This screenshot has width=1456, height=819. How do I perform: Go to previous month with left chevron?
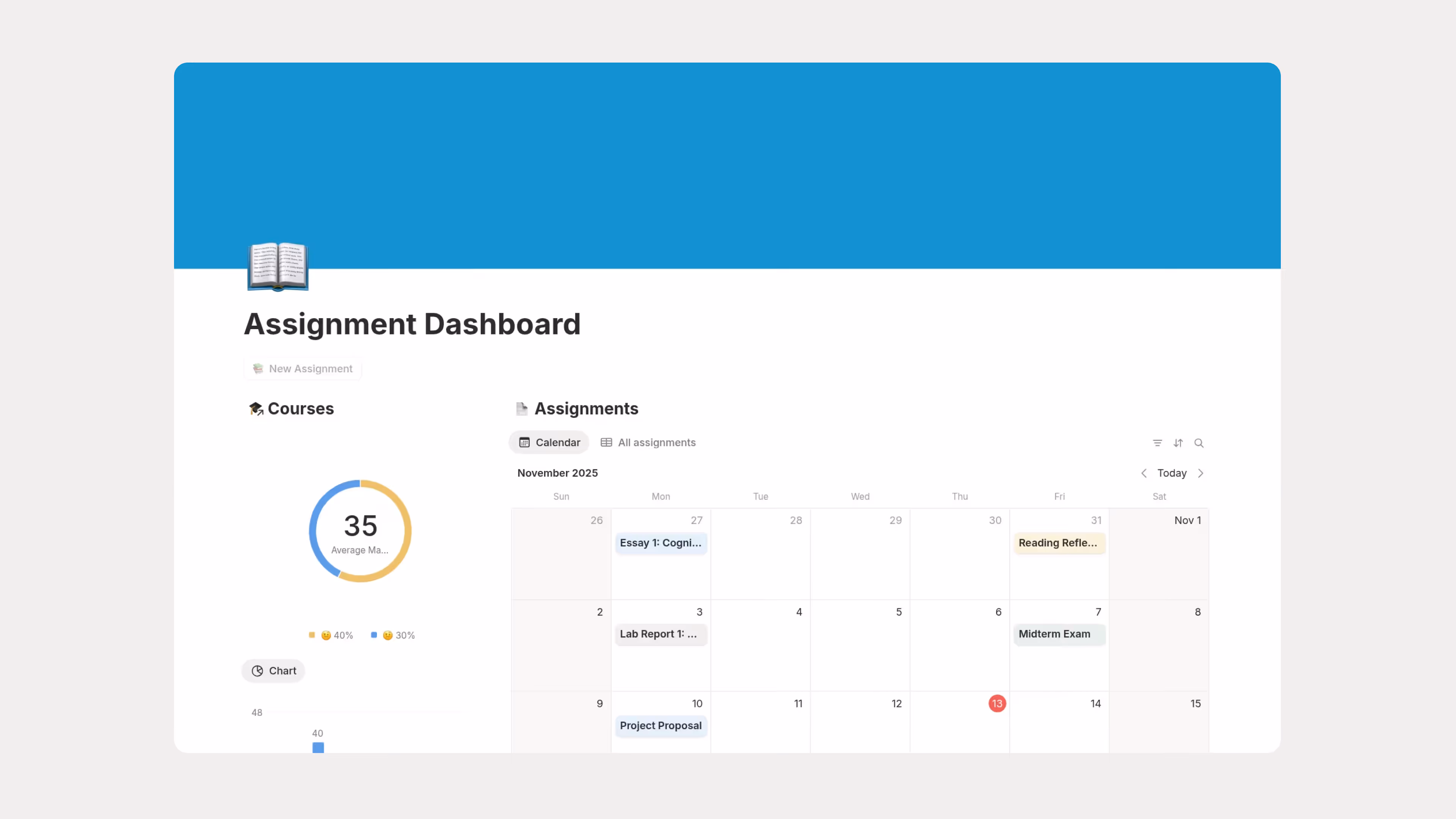pyautogui.click(x=1144, y=473)
